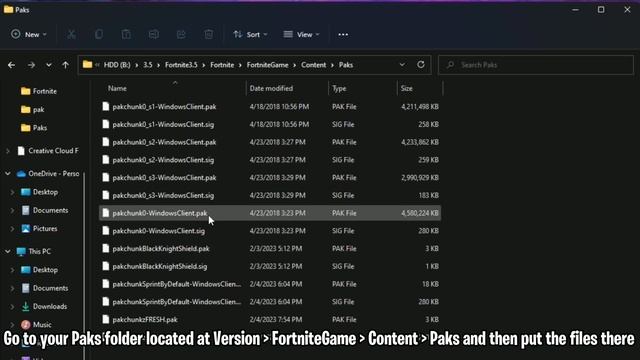
Task: Select pakchunk0_s3-WindowsClient.sig file
Action: click(270, 196)
